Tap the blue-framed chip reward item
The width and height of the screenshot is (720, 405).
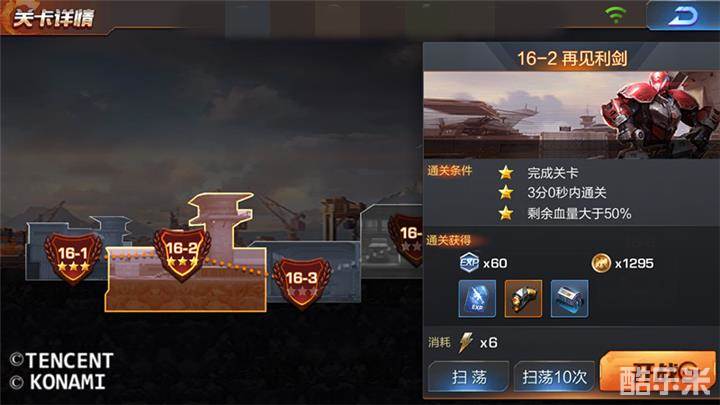pyautogui.click(x=569, y=298)
